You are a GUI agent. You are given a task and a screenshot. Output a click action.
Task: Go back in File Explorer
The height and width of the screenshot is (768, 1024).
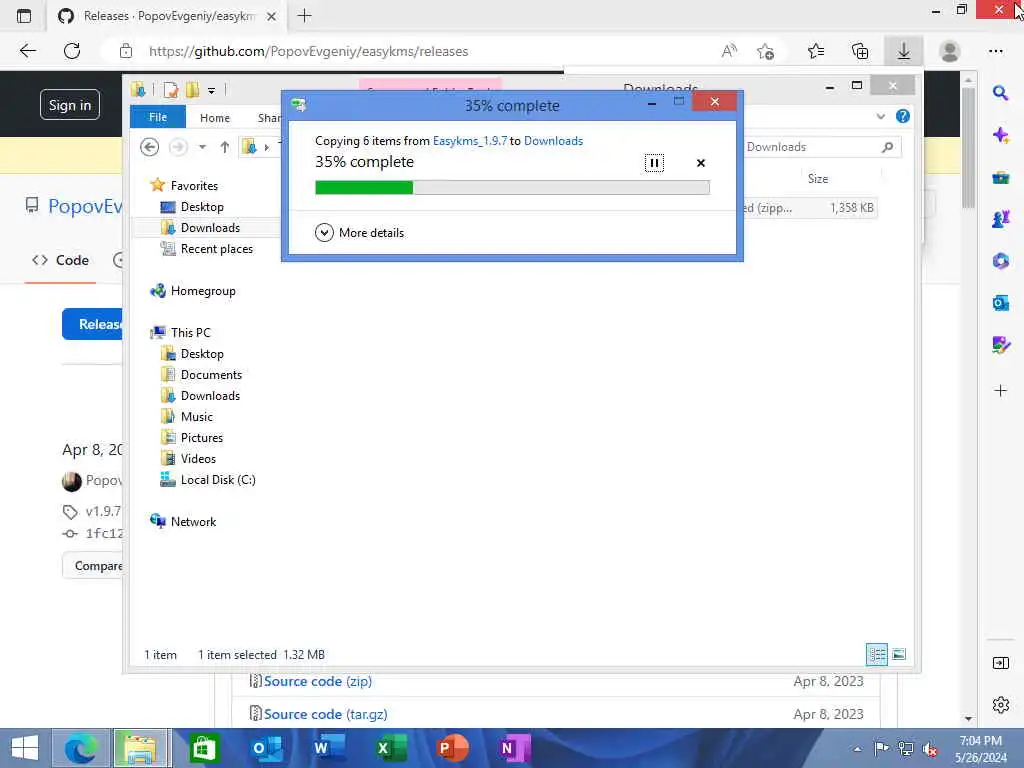coord(150,147)
